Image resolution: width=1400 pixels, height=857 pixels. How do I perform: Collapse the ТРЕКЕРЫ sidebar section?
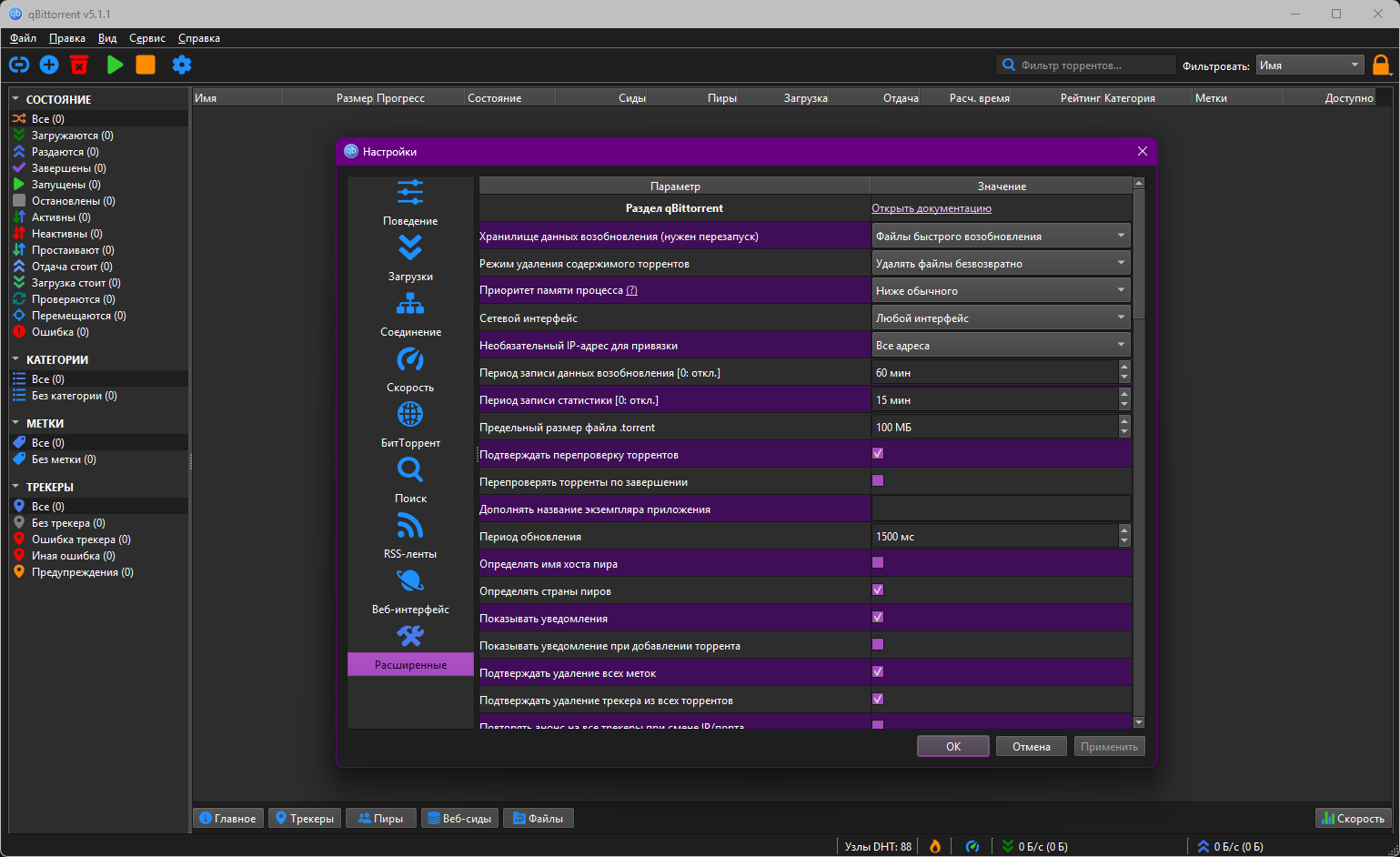tap(15, 486)
